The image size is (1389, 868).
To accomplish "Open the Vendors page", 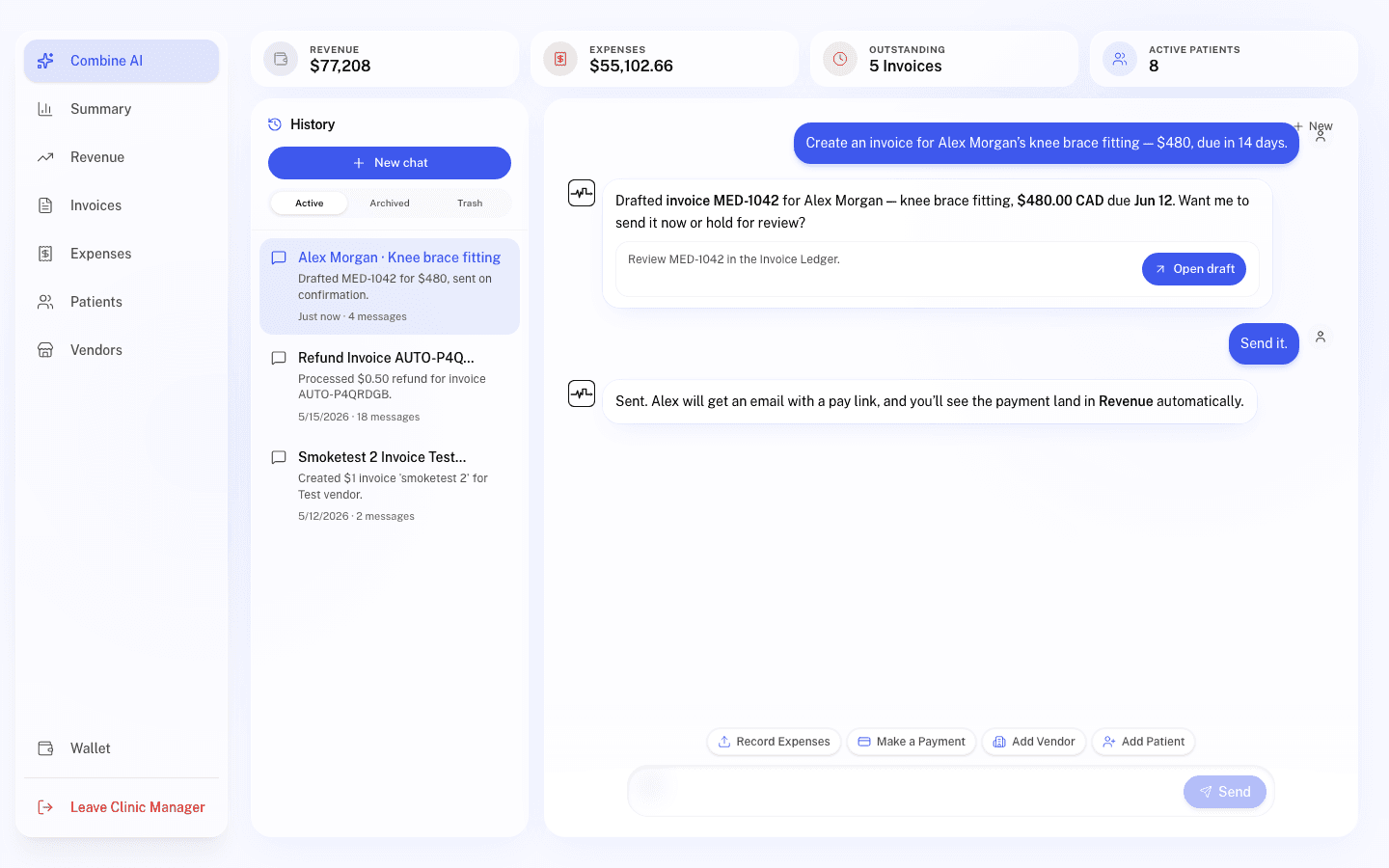I will click(x=122, y=350).
